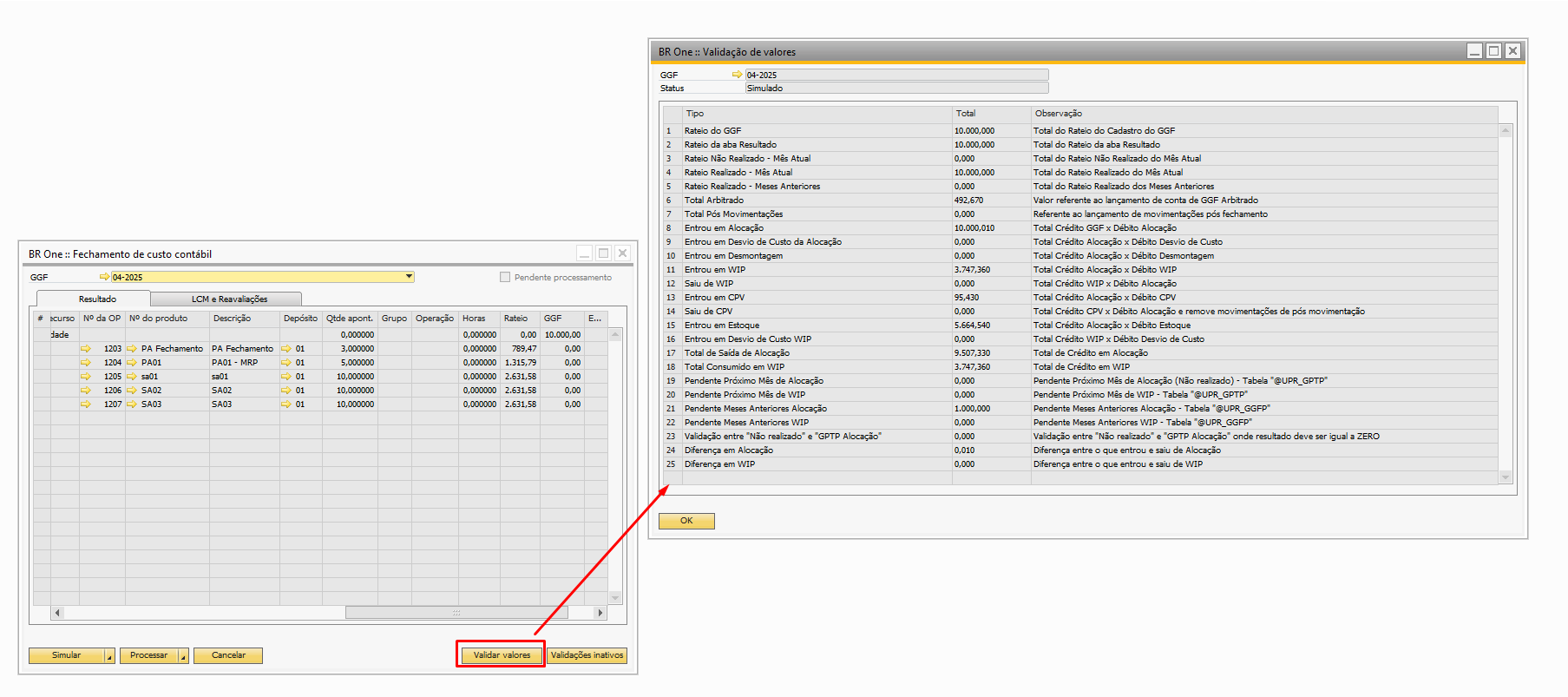Open link arrow for production order 1206
The height and width of the screenshot is (697, 1568).
click(x=86, y=391)
